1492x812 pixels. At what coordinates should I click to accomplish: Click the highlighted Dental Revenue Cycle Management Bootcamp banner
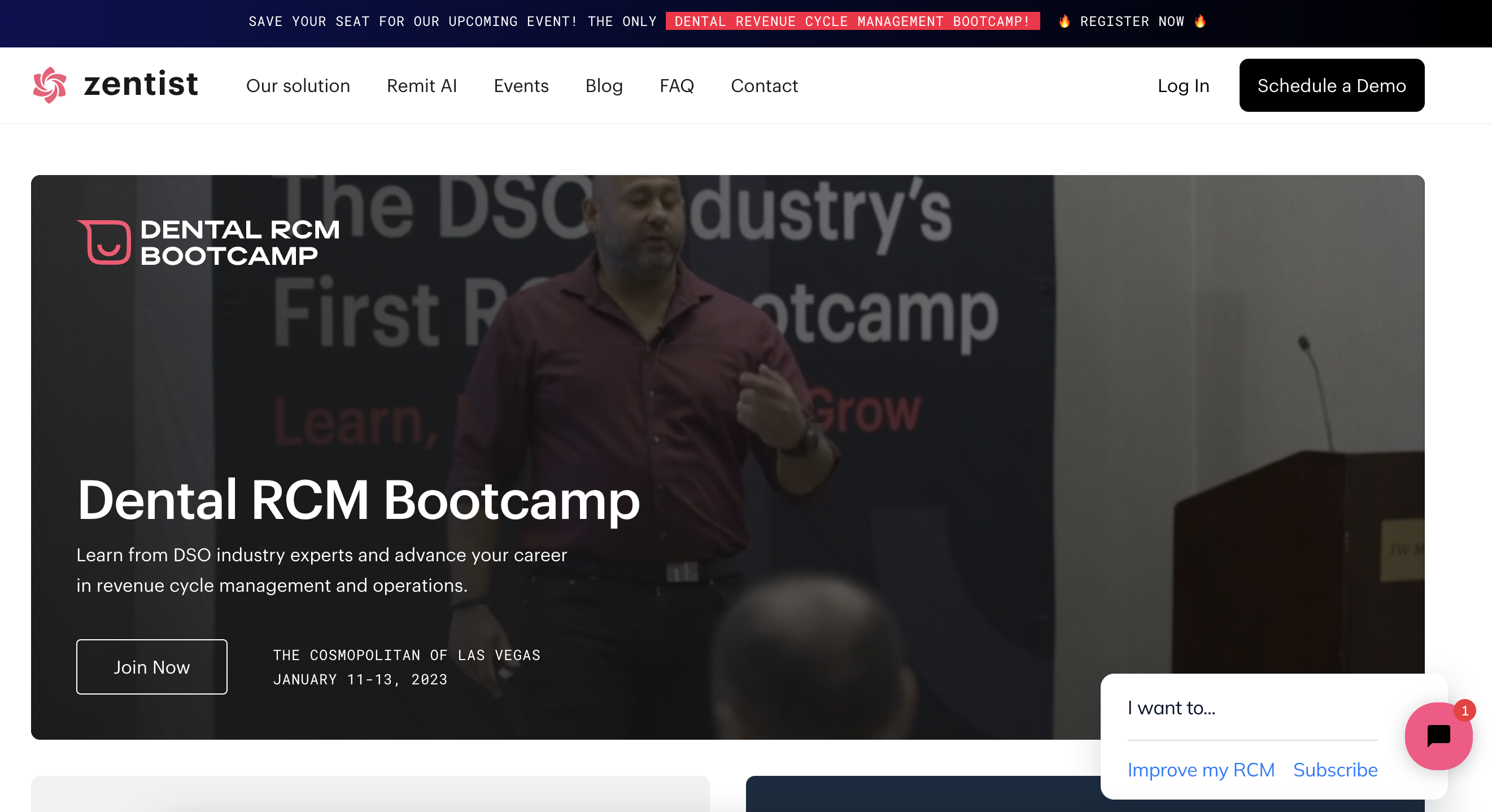pyautogui.click(x=853, y=21)
